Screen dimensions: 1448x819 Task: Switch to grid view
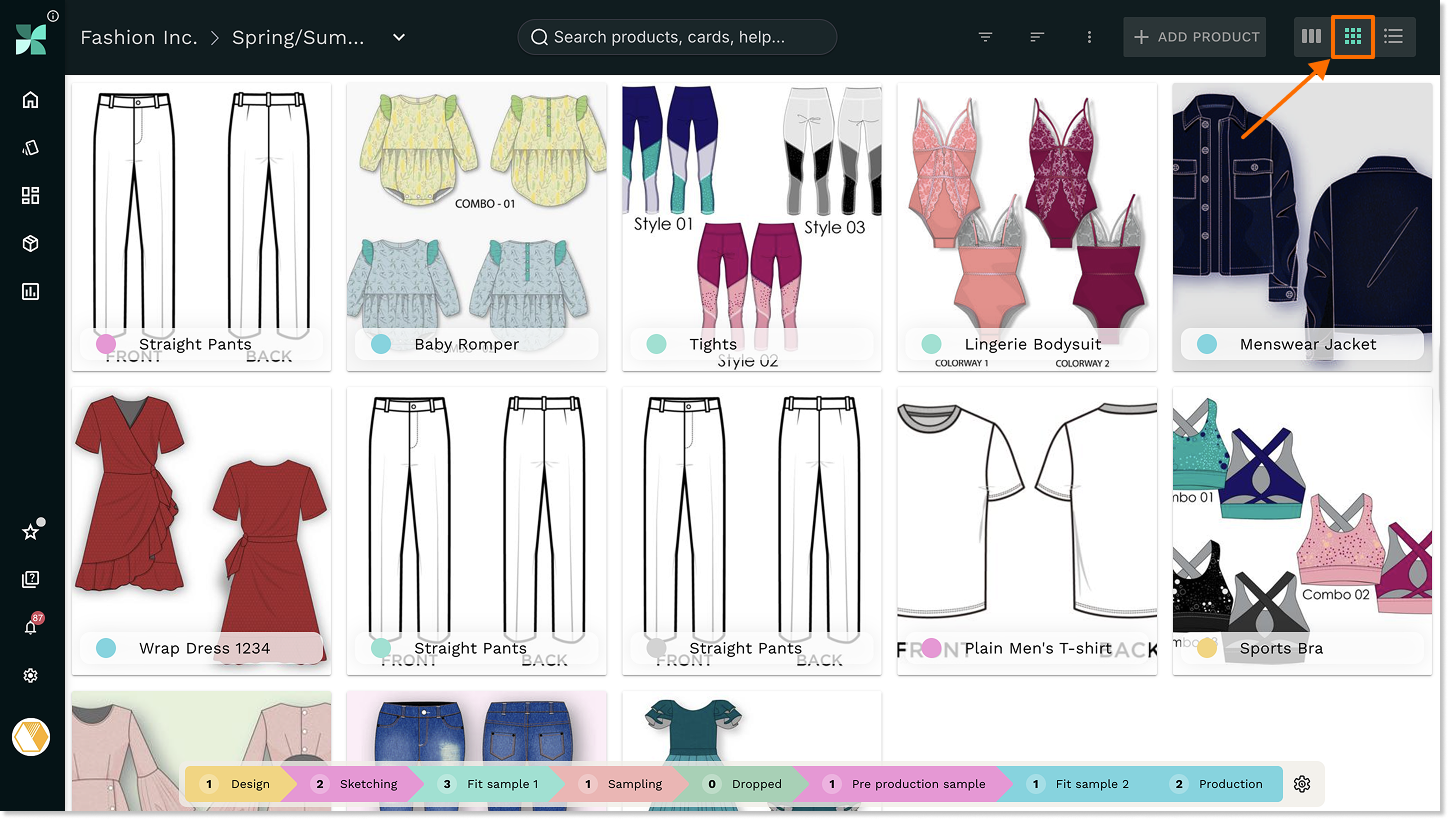[x=1353, y=37]
